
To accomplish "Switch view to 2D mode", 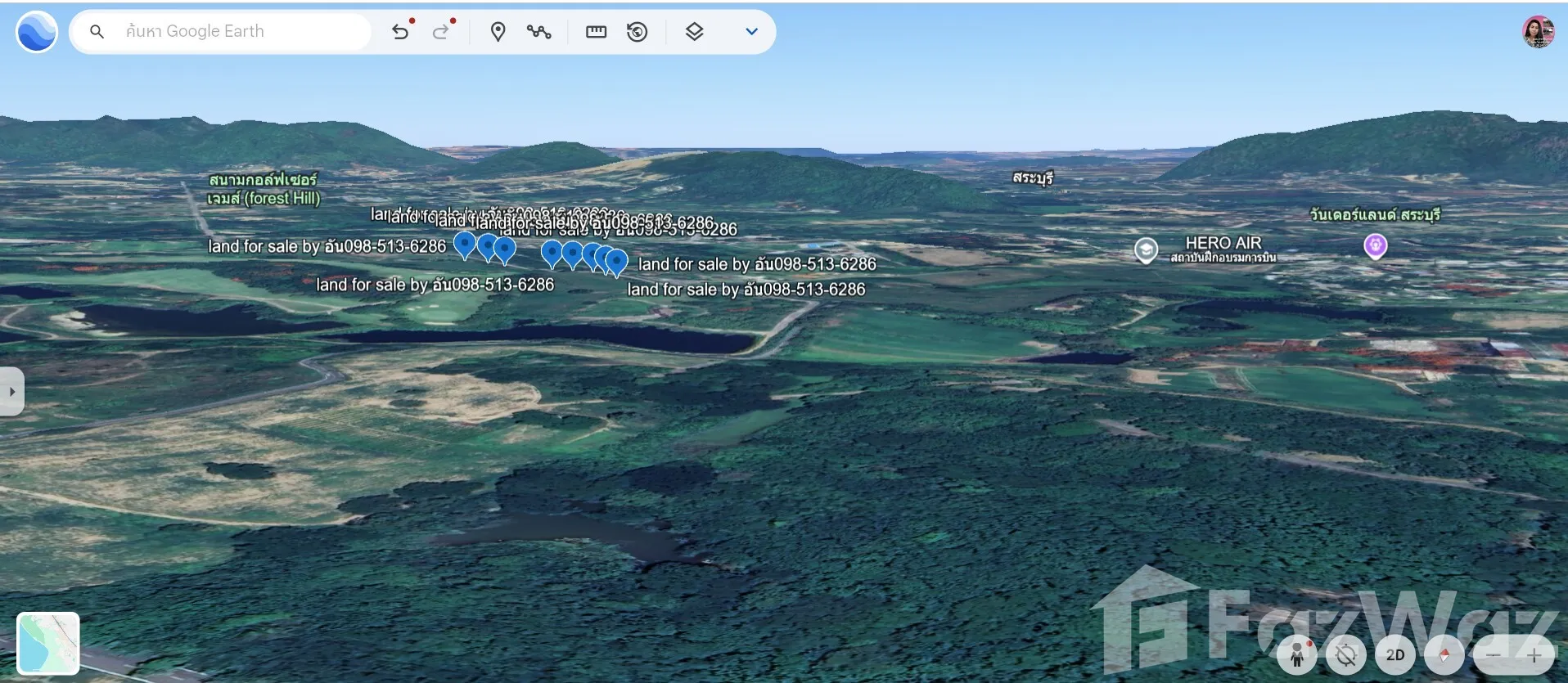I will pyautogui.click(x=1395, y=655).
